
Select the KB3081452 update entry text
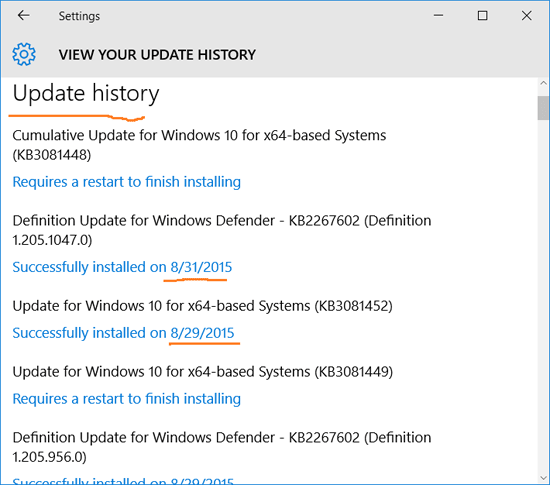click(202, 306)
